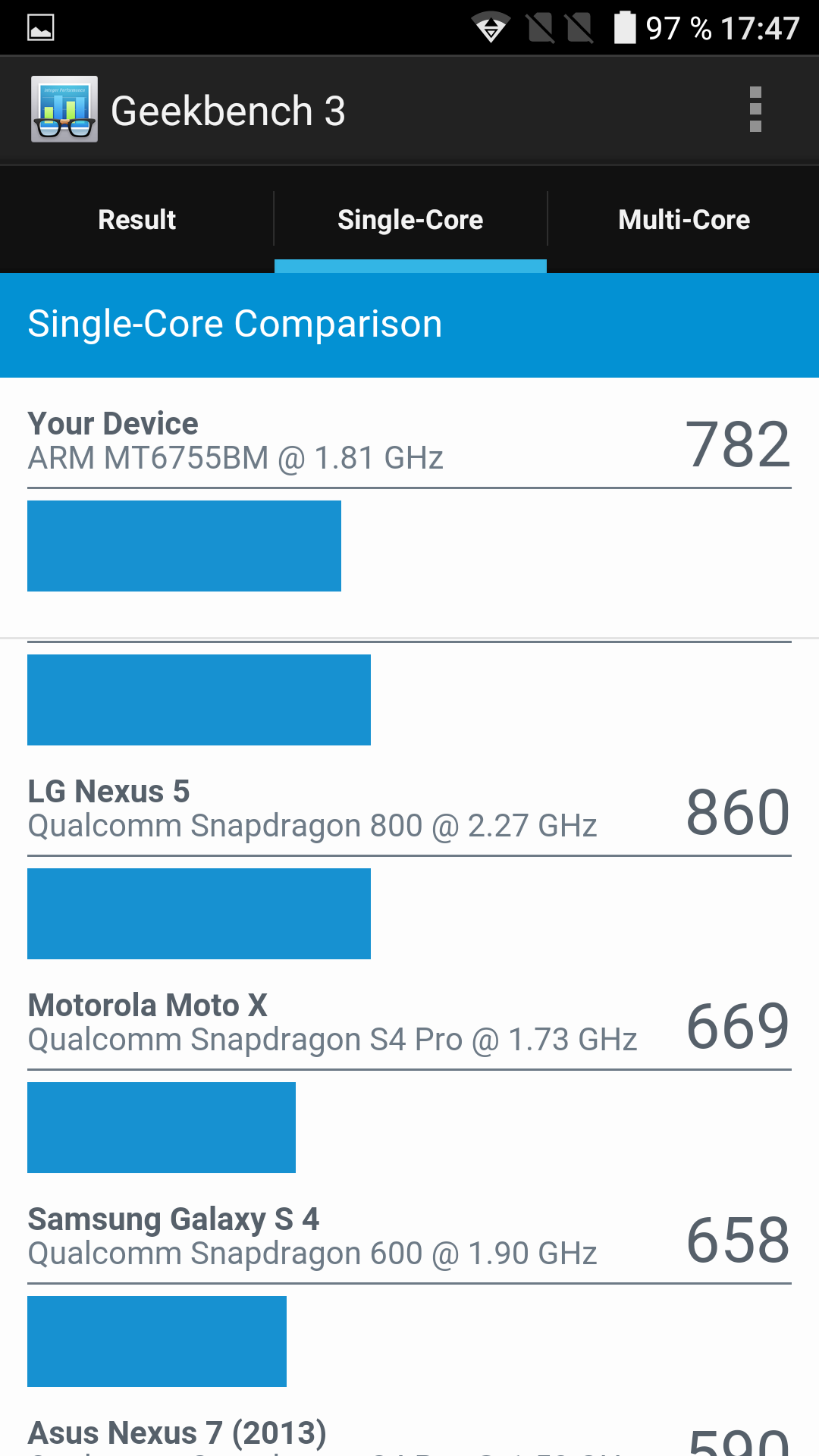Tap the Single-Core Comparison header
The height and width of the screenshot is (1456, 819).
click(235, 325)
